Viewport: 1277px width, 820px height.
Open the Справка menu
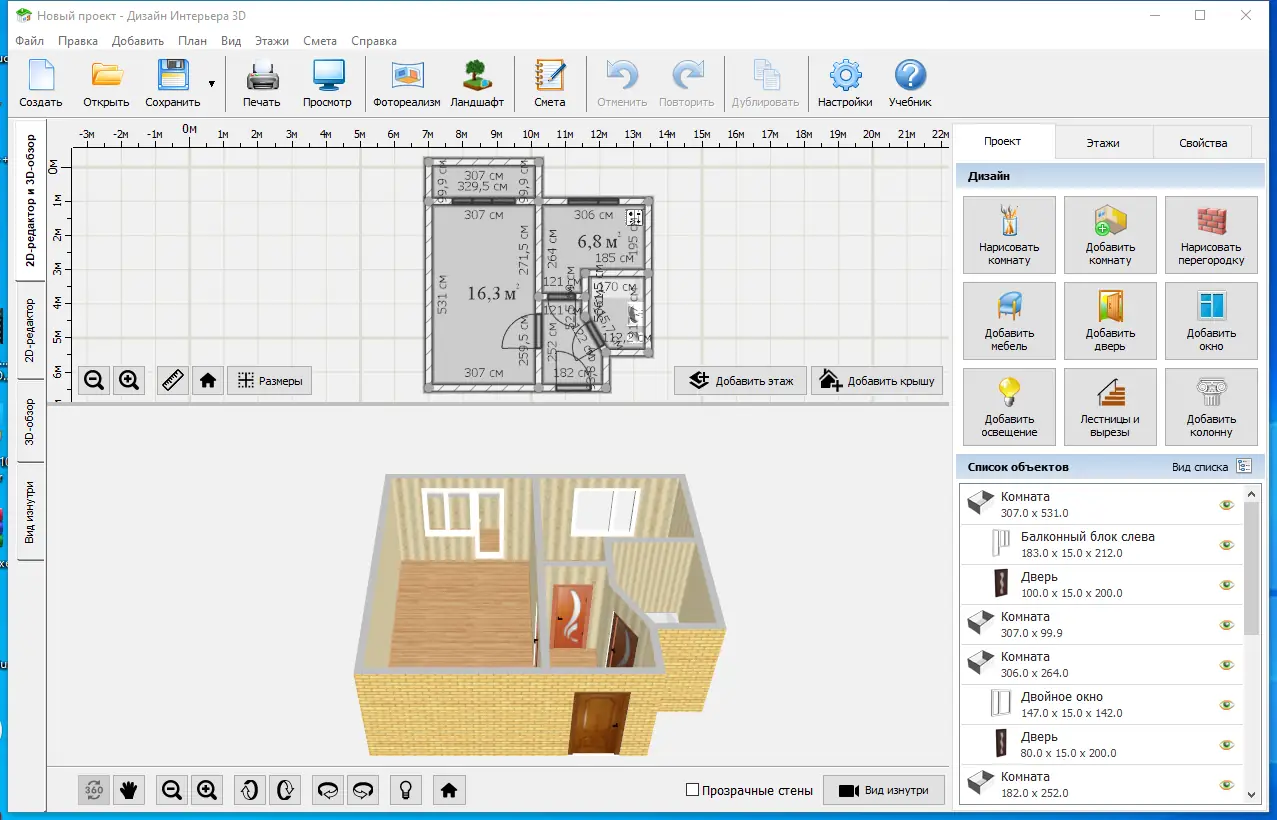click(374, 41)
